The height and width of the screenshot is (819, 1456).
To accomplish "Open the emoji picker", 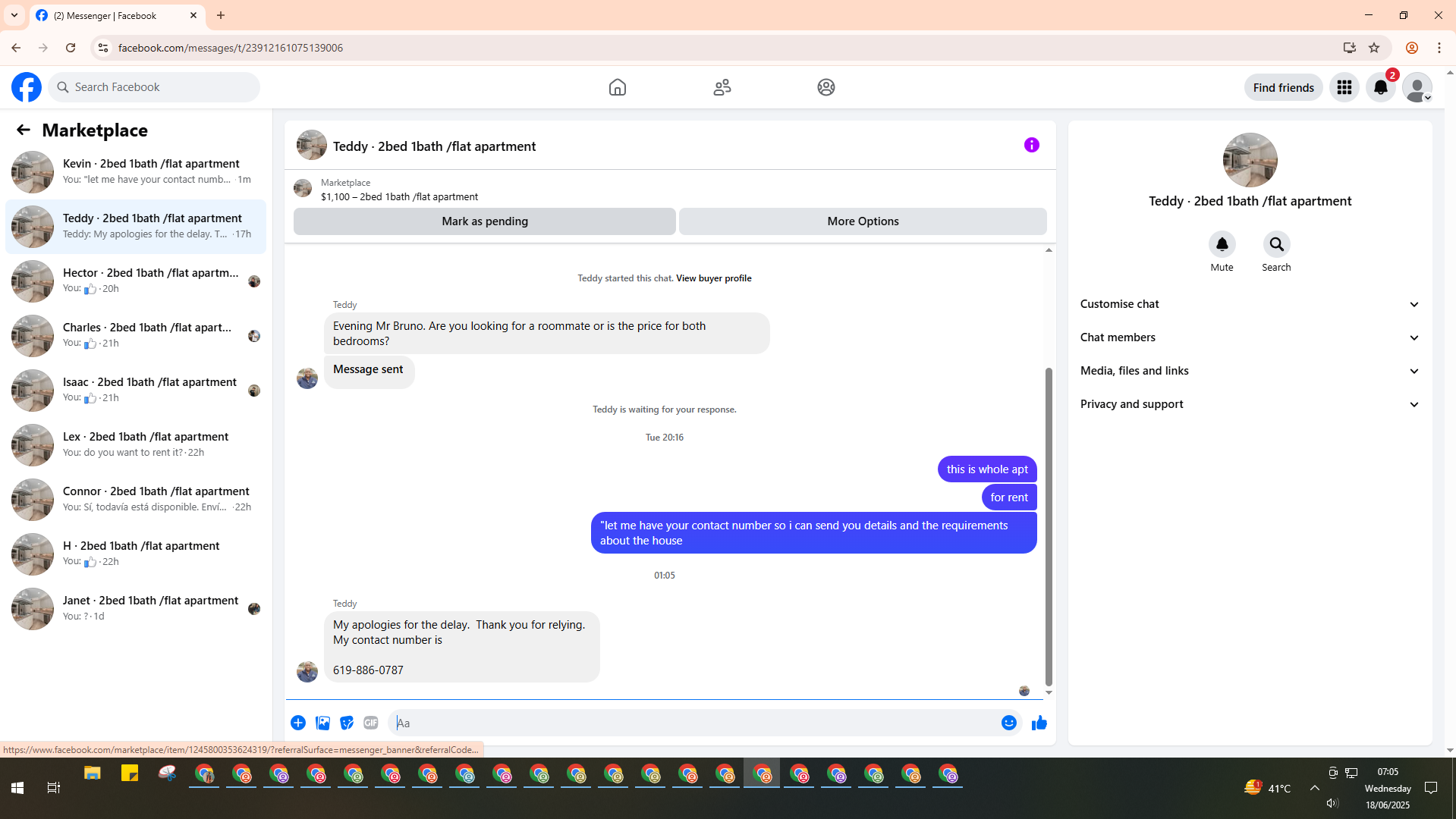I will 1009,723.
